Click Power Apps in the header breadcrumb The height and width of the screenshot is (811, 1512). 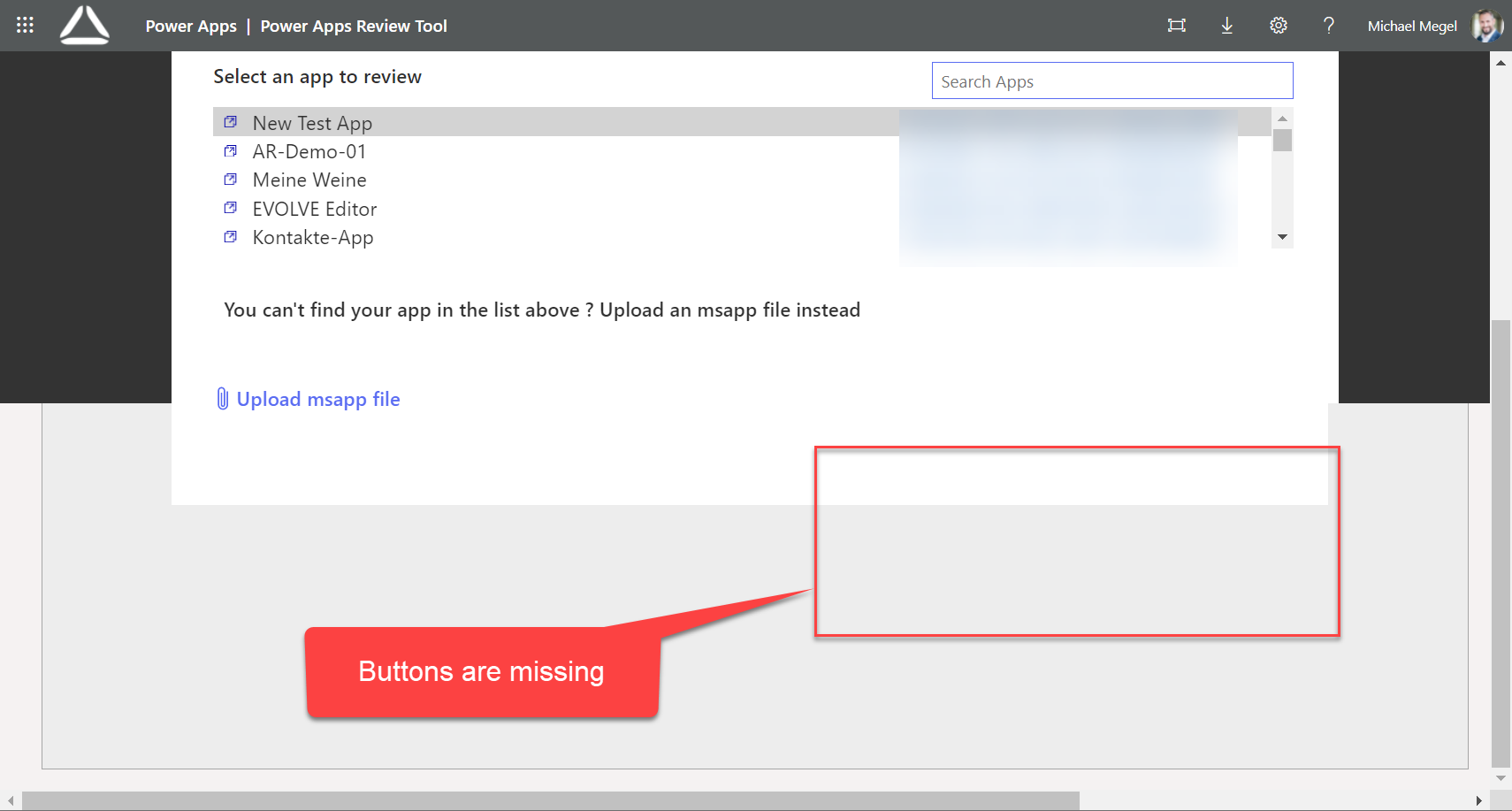click(x=191, y=26)
